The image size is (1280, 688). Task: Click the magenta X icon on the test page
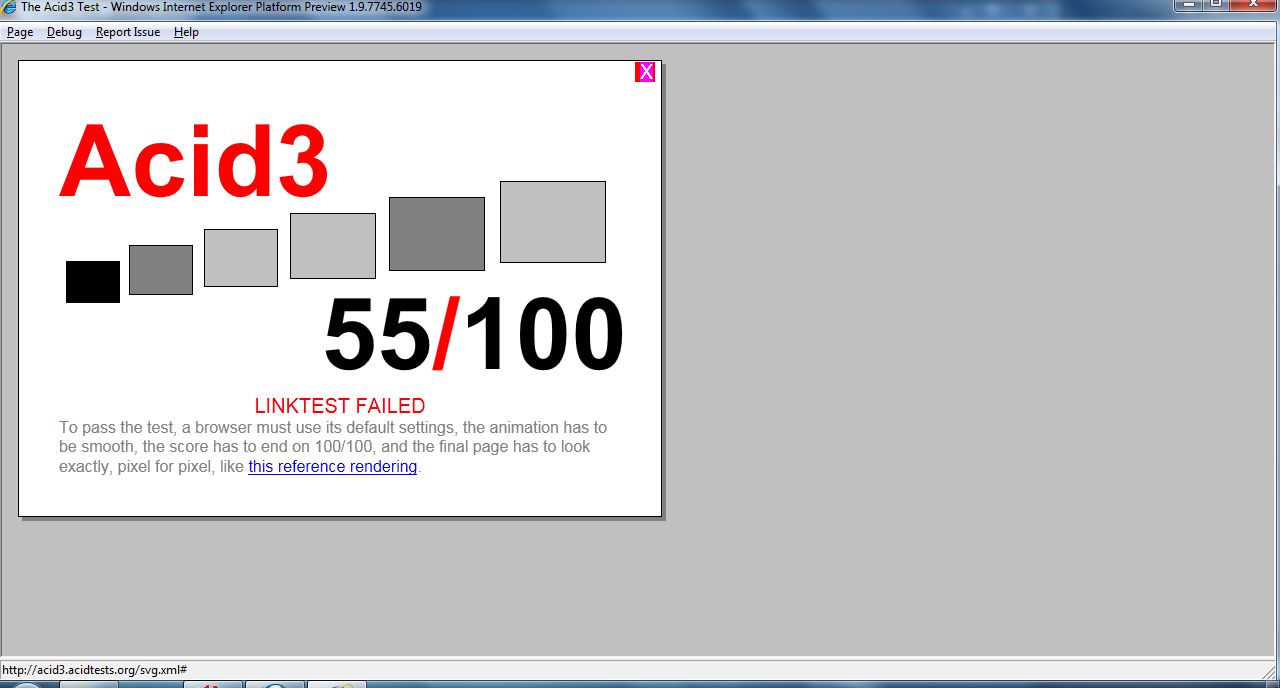pos(646,71)
